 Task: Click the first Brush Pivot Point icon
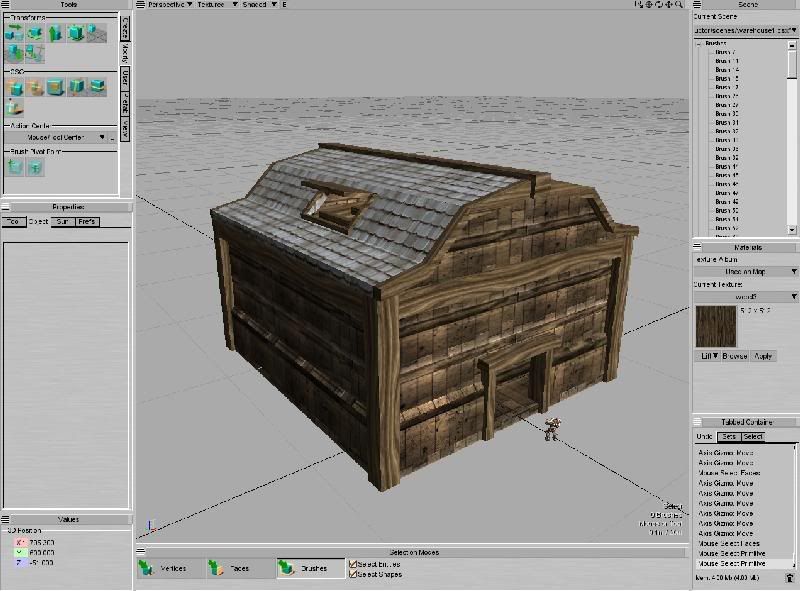tap(15, 167)
